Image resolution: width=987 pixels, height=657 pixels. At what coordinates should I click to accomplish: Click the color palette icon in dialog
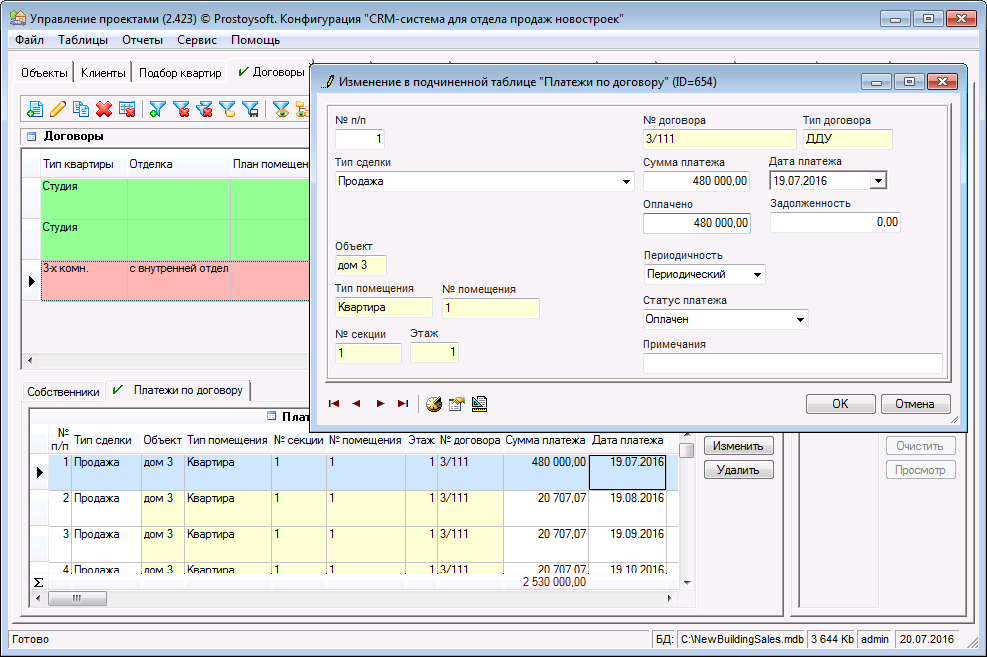click(433, 404)
